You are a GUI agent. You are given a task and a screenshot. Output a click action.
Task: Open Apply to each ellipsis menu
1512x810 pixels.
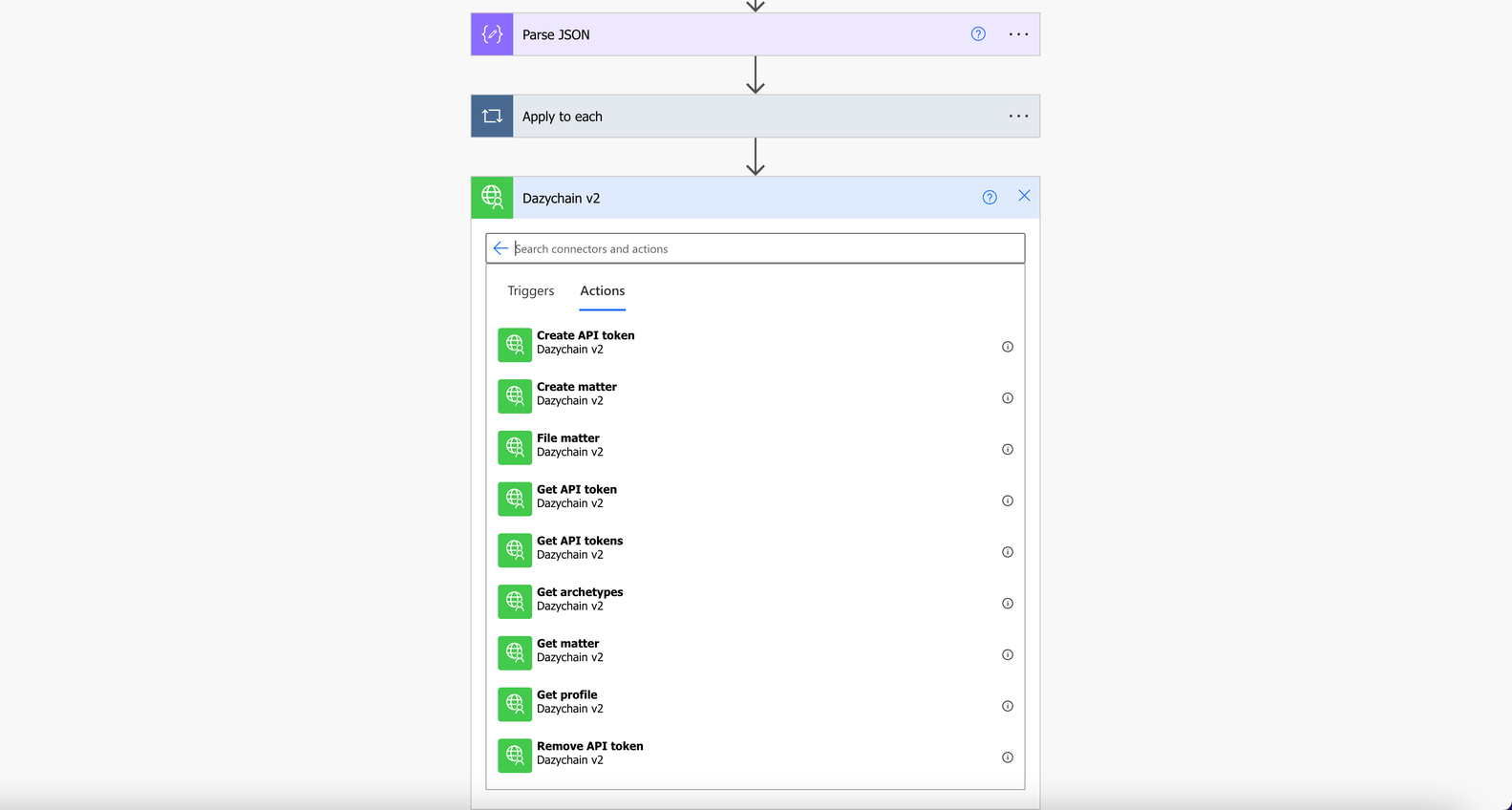(1019, 117)
